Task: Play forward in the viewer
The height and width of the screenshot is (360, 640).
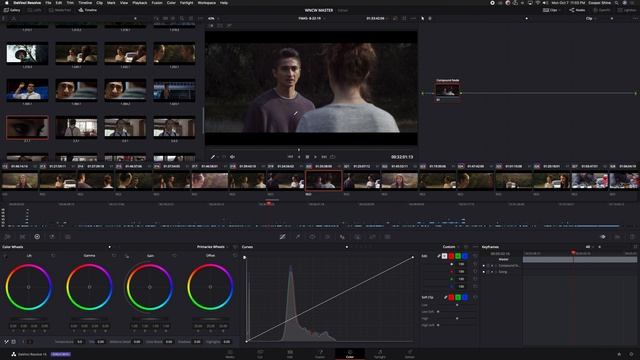Action: click(x=315, y=157)
